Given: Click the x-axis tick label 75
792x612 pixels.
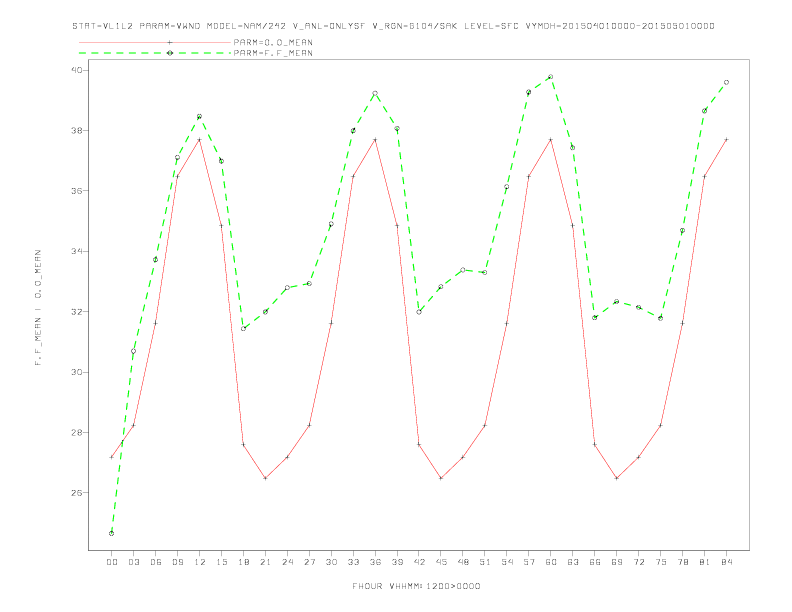Looking at the screenshot, I should [661, 562].
